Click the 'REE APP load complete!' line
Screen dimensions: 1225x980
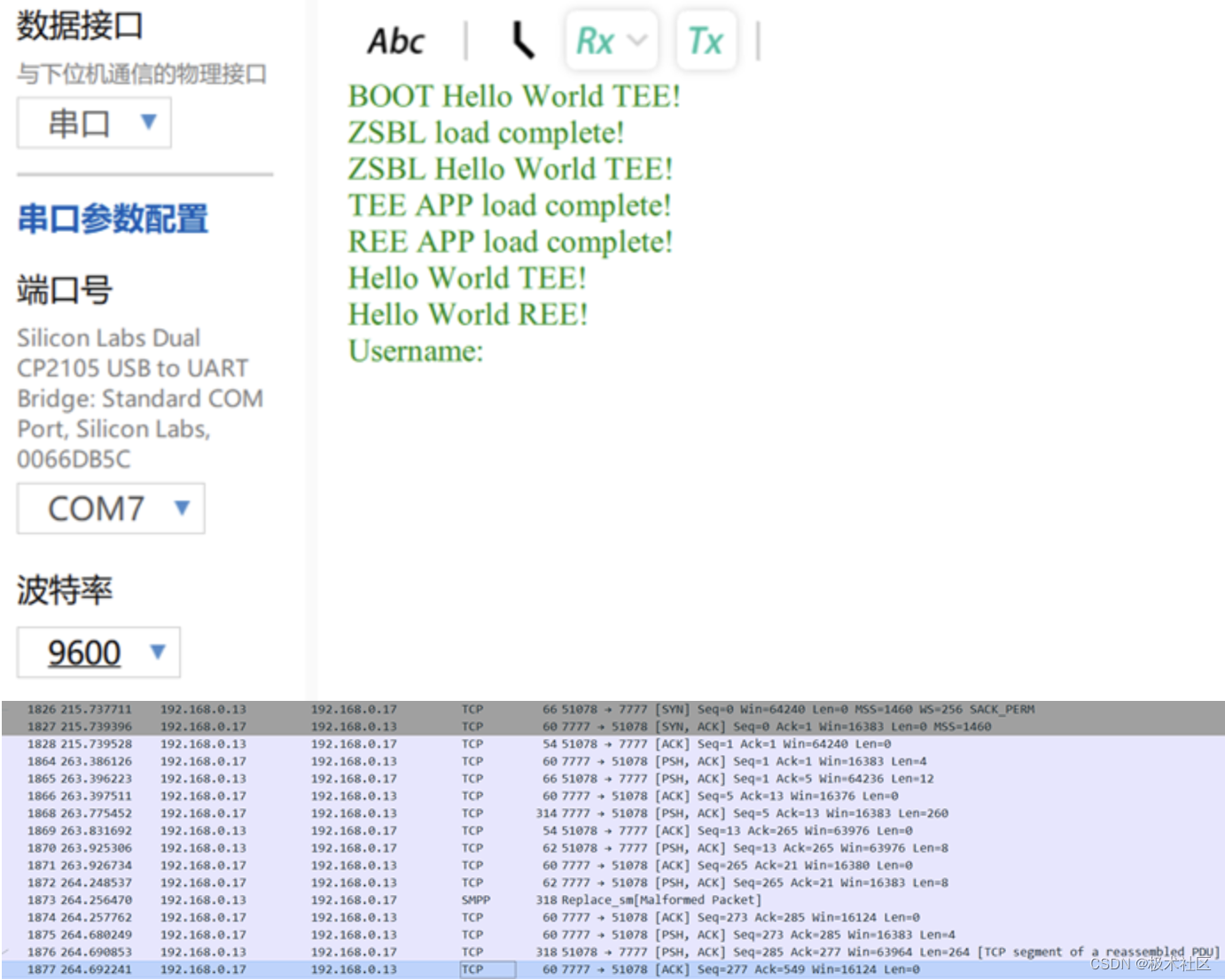[x=511, y=241]
